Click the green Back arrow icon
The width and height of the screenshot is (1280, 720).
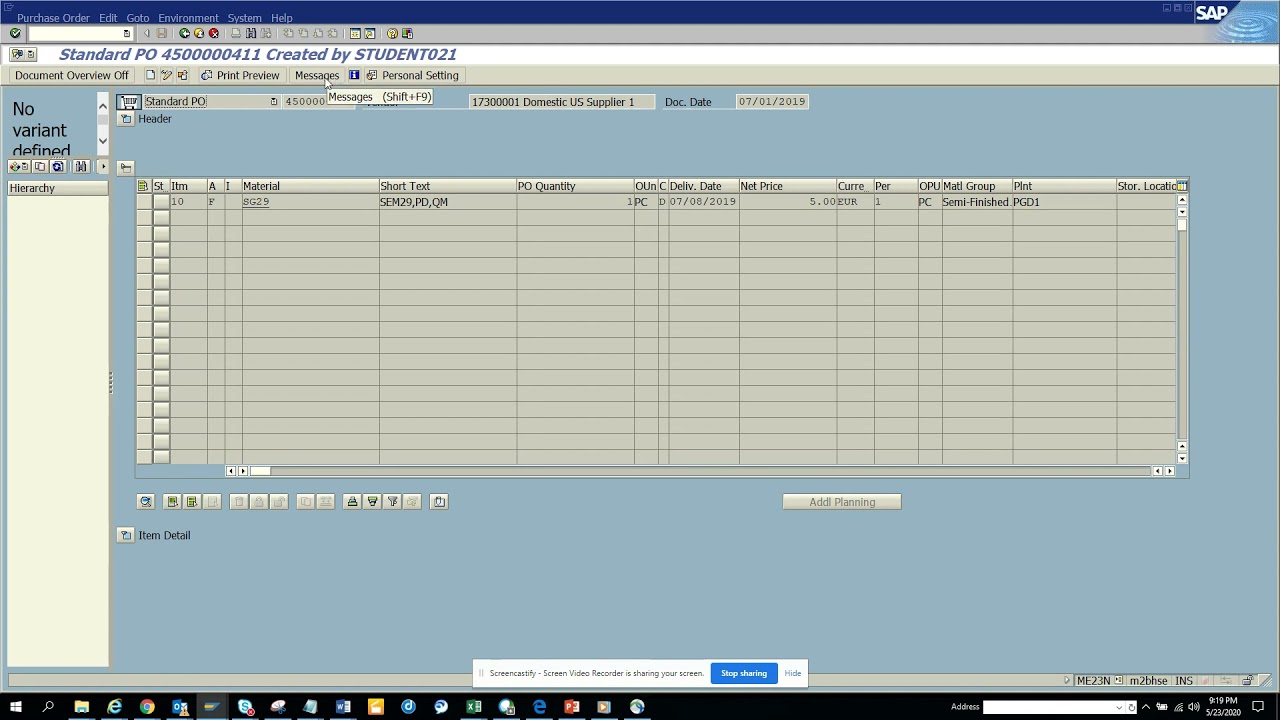point(184,33)
